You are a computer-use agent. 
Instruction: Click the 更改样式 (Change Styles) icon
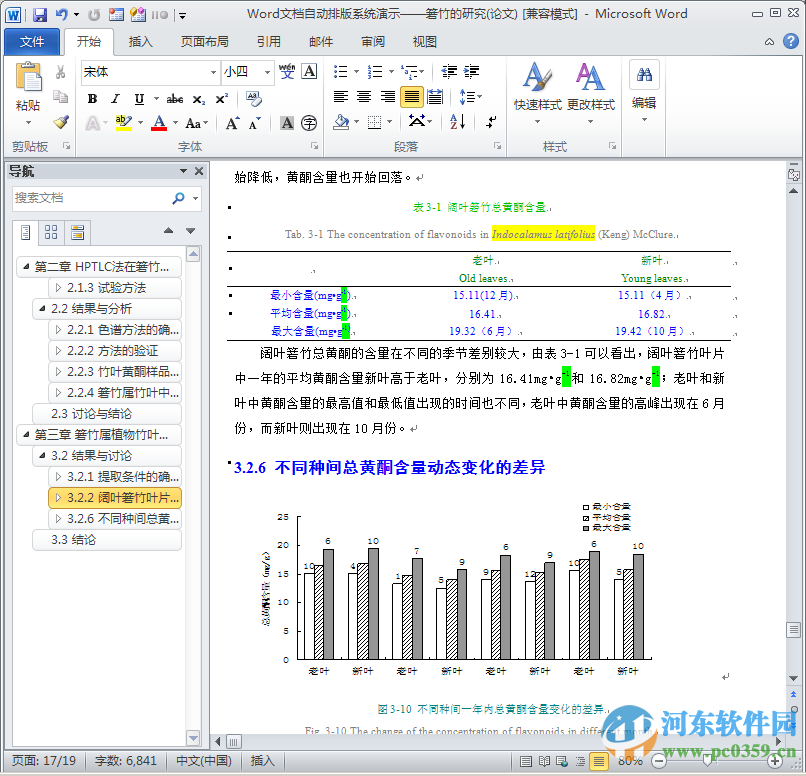point(590,88)
